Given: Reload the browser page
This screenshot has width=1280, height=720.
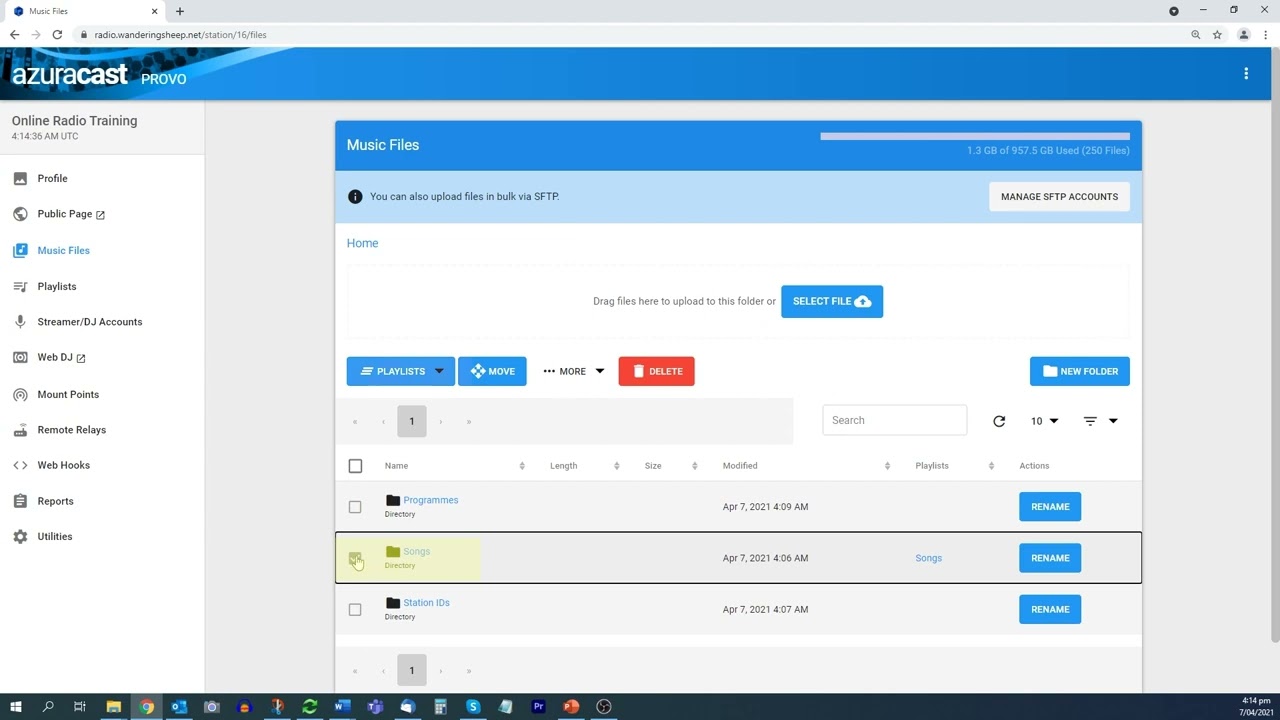Looking at the screenshot, I should coord(57,35).
